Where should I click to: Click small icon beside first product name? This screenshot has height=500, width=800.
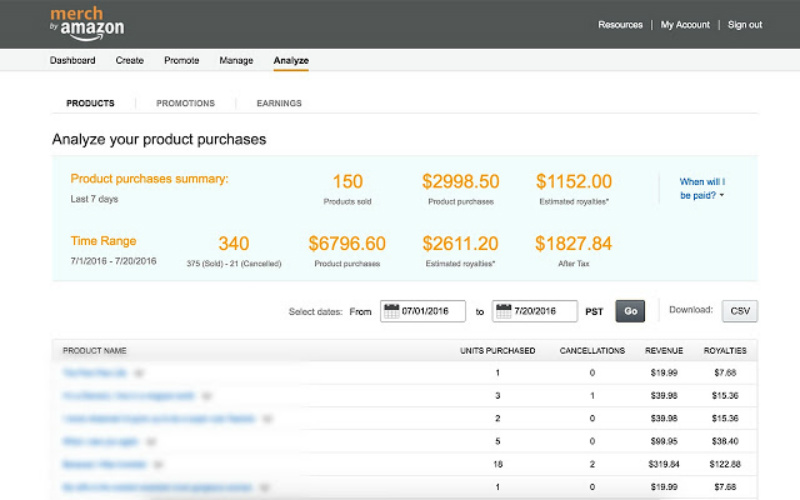(x=139, y=372)
